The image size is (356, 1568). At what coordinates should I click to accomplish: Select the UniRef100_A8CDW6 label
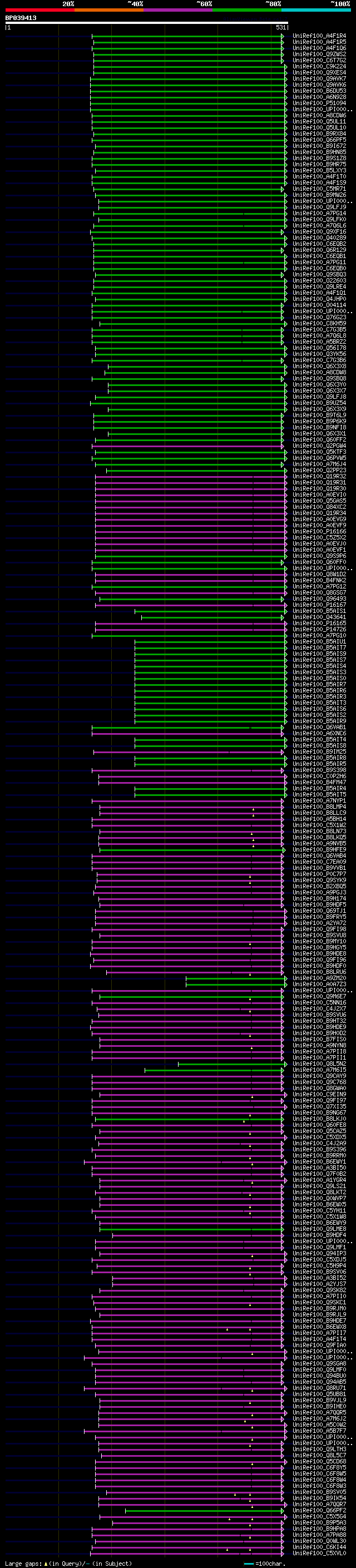(x=319, y=115)
